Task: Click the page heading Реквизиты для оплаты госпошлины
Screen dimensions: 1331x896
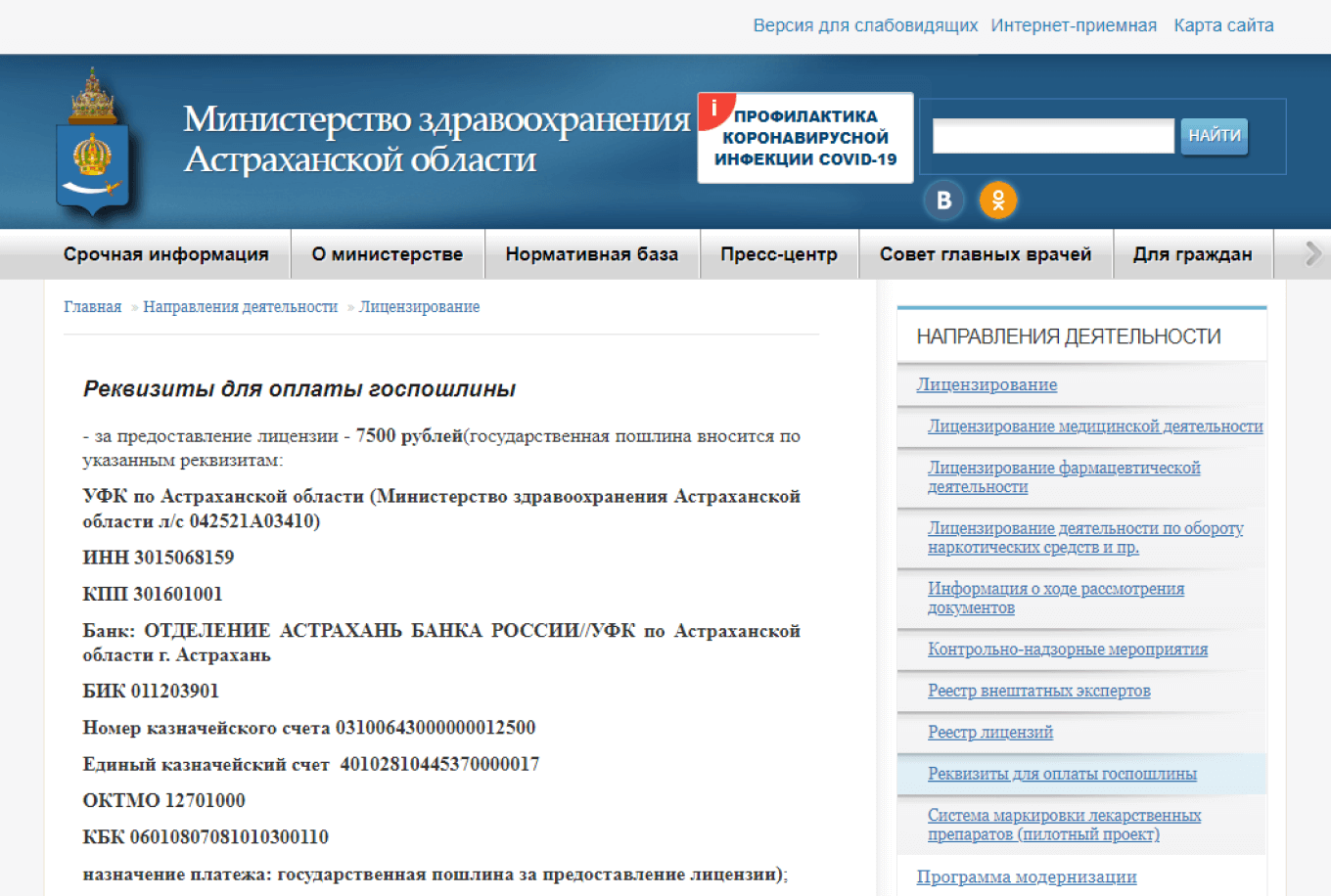Action: click(x=299, y=389)
